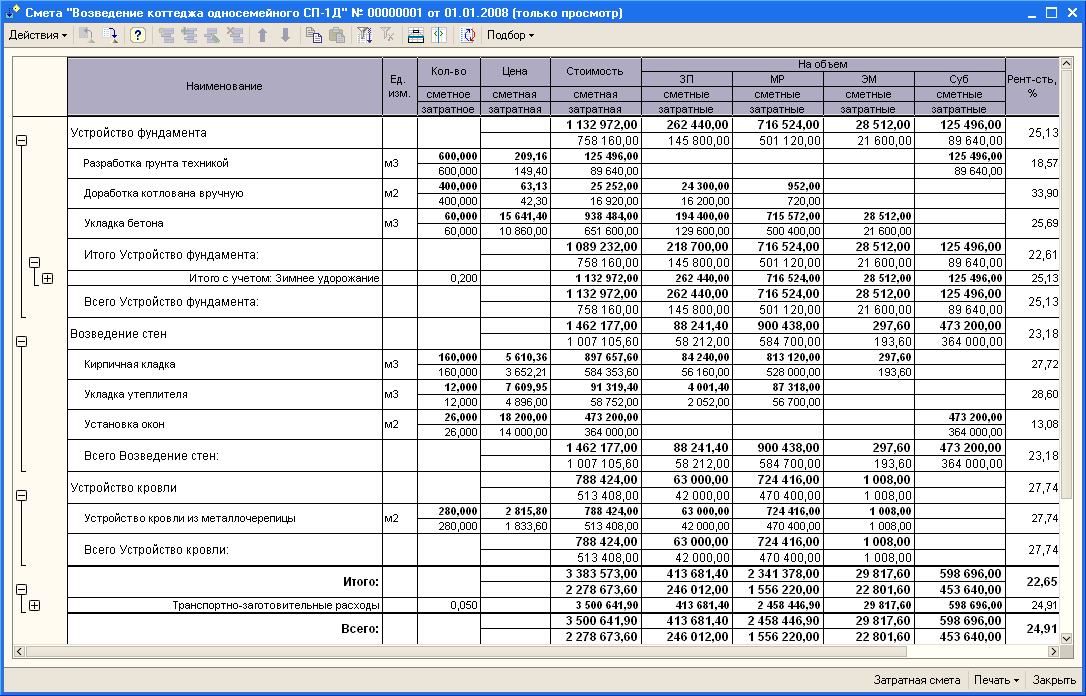Viewport: 1086px width, 696px height.
Task: Click the column with green arrows icon
Action: pyautogui.click(x=439, y=35)
